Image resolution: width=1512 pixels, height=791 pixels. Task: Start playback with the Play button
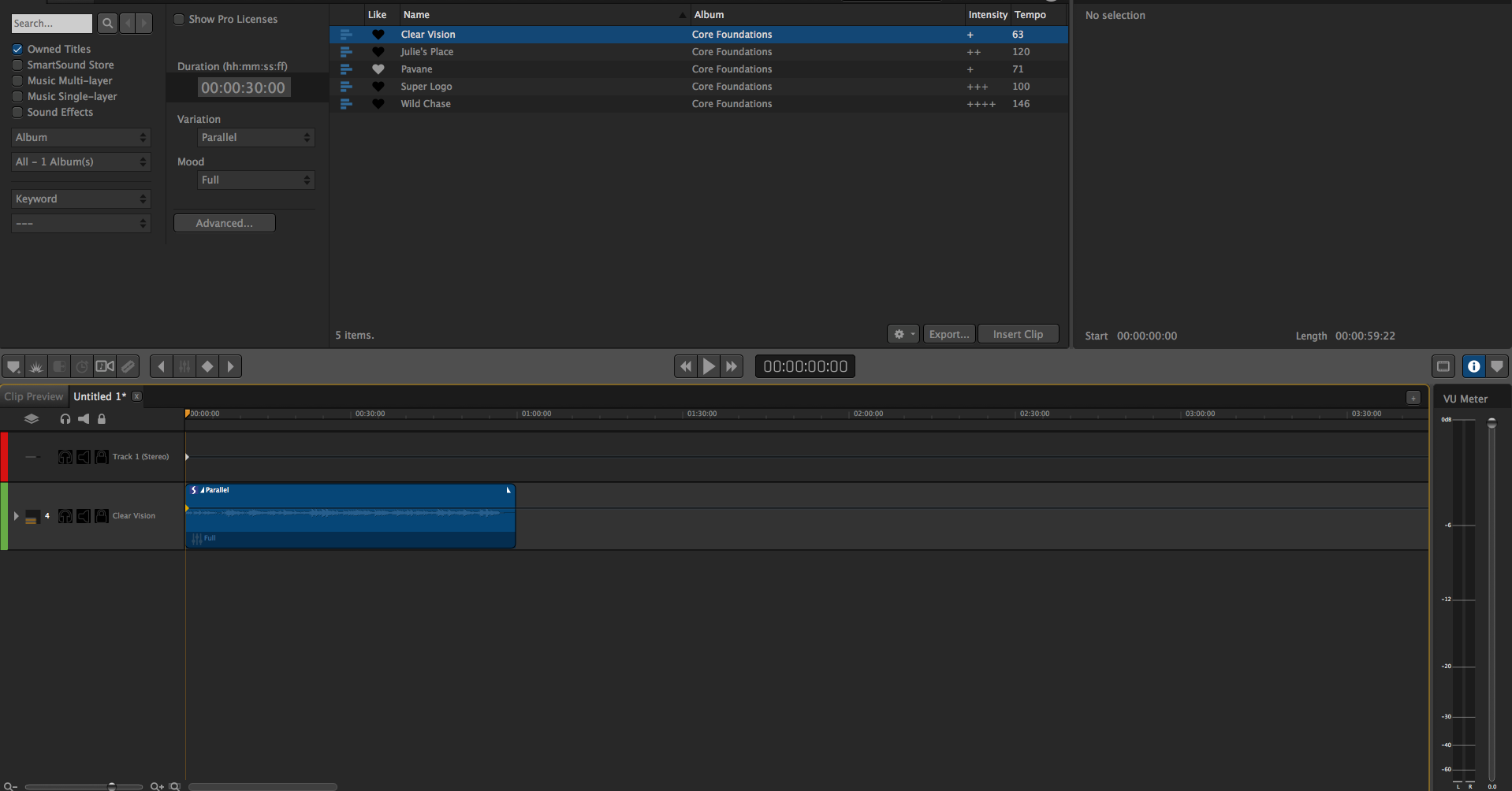click(x=709, y=366)
